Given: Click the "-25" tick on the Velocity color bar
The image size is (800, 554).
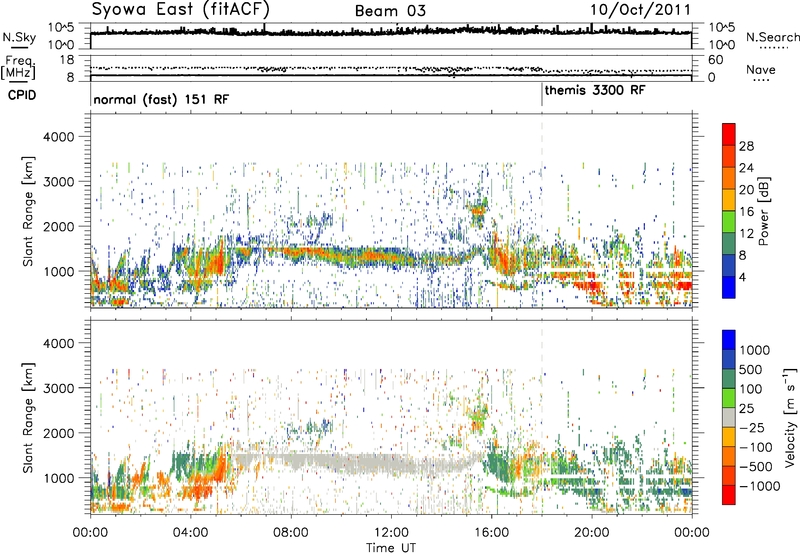Looking at the screenshot, I should click(x=751, y=428).
